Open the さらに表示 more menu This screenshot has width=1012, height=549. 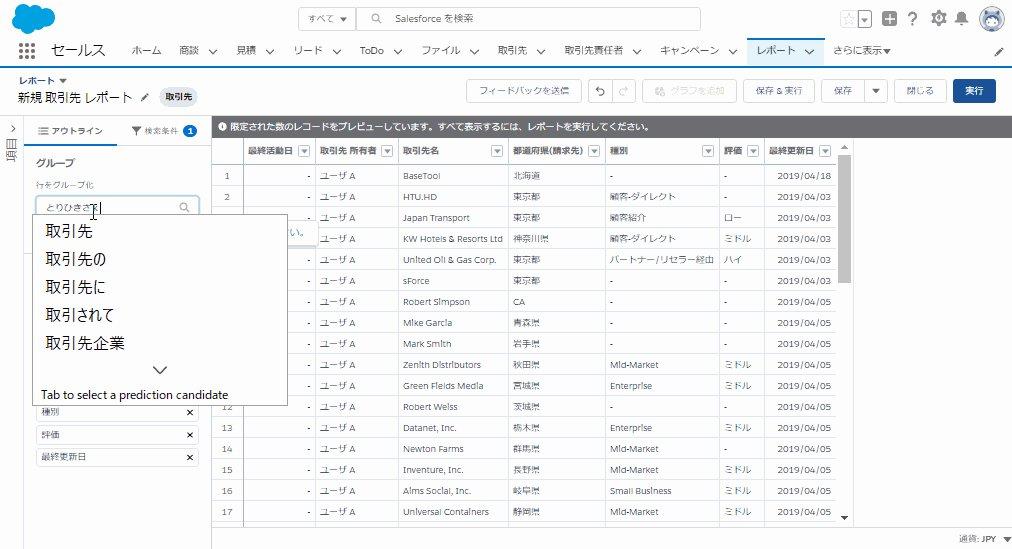pos(862,50)
